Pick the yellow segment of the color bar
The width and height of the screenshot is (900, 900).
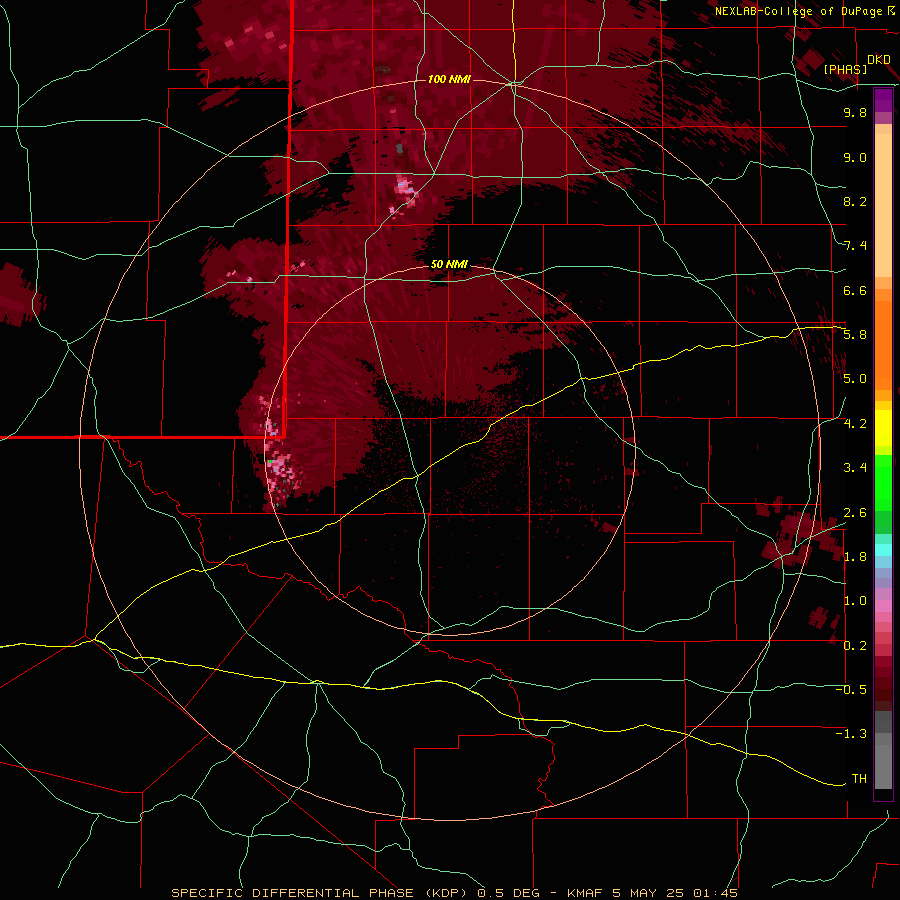(x=883, y=428)
